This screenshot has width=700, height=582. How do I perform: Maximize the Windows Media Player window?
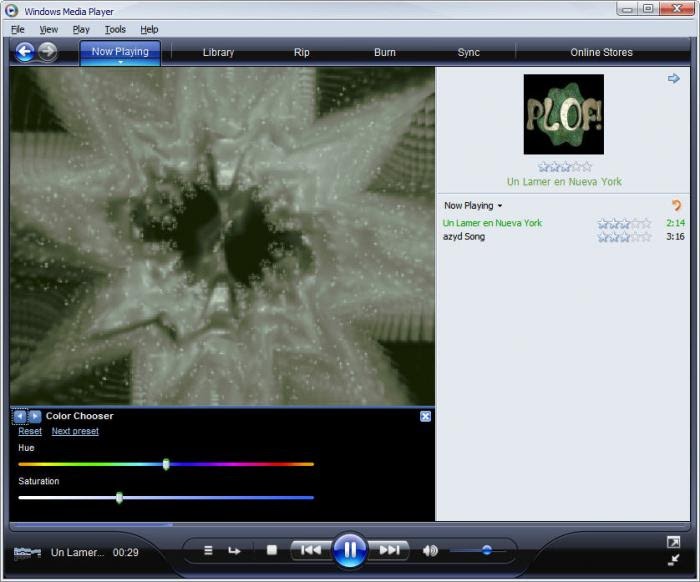click(648, 9)
